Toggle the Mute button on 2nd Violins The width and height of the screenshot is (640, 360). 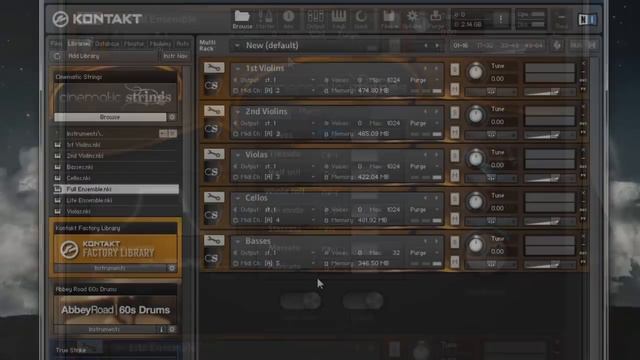coord(455,132)
